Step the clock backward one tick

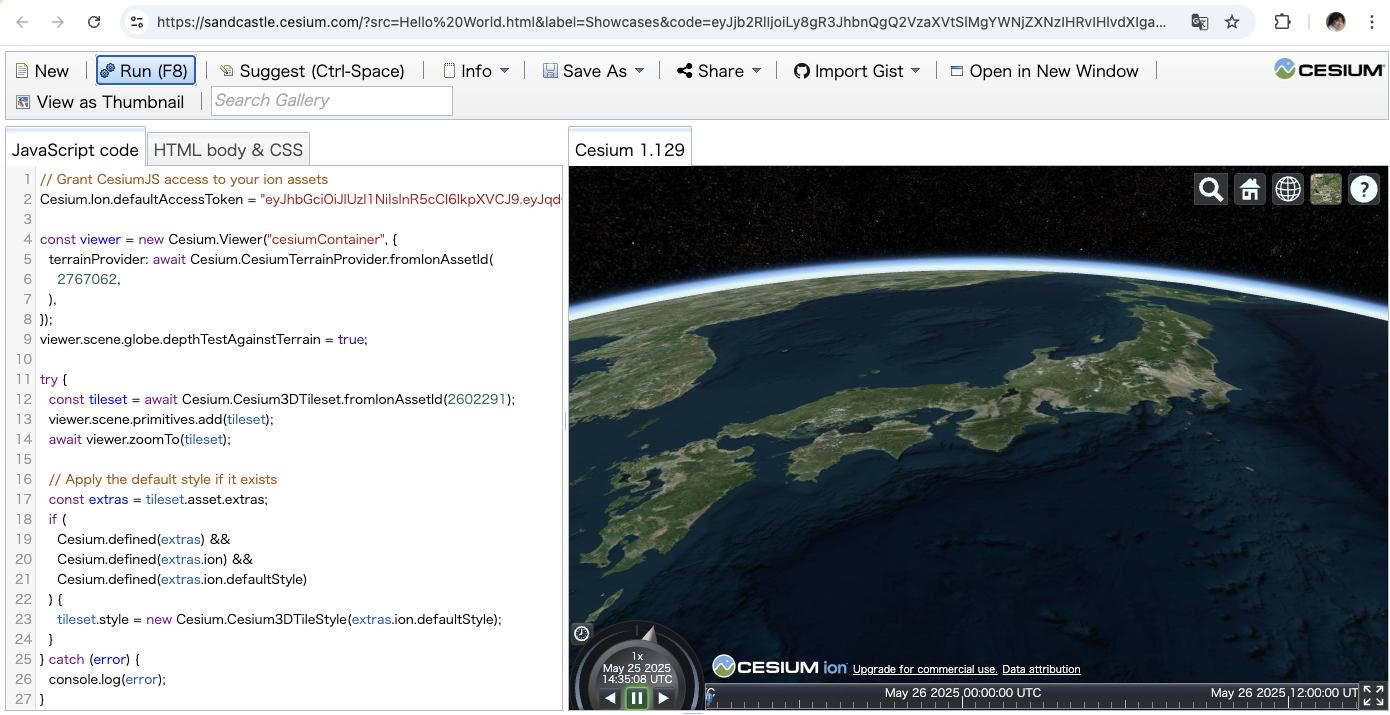point(610,698)
